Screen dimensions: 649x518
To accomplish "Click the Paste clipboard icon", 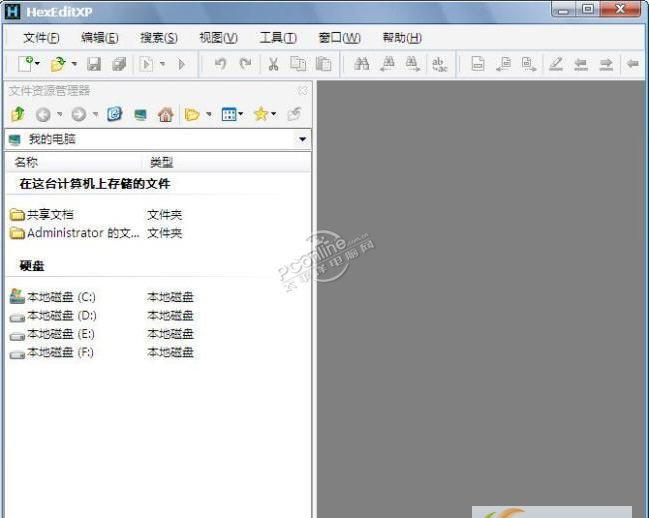I will [323, 64].
